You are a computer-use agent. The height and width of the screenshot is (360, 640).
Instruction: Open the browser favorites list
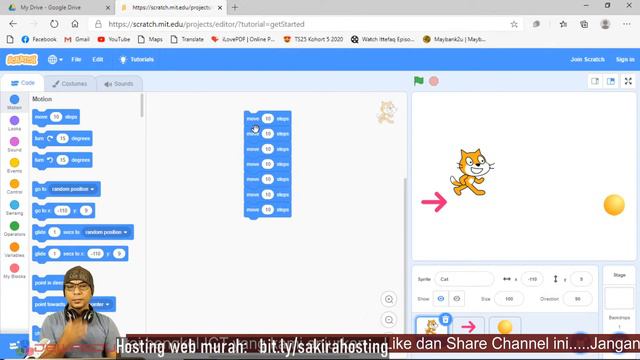coord(563,24)
